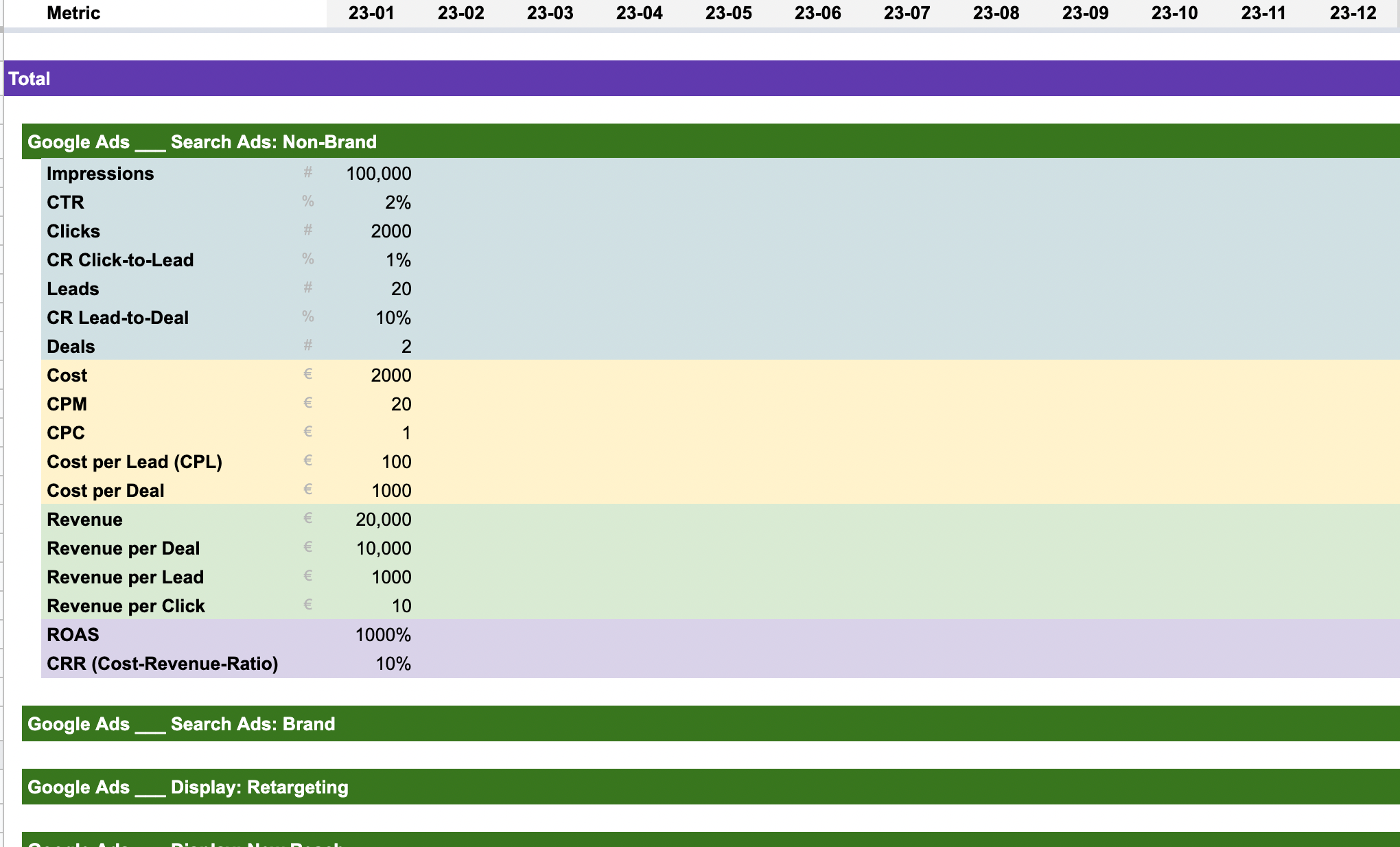This screenshot has height=847, width=1400.
Task: Click the Leads row label
Action: [x=73, y=289]
